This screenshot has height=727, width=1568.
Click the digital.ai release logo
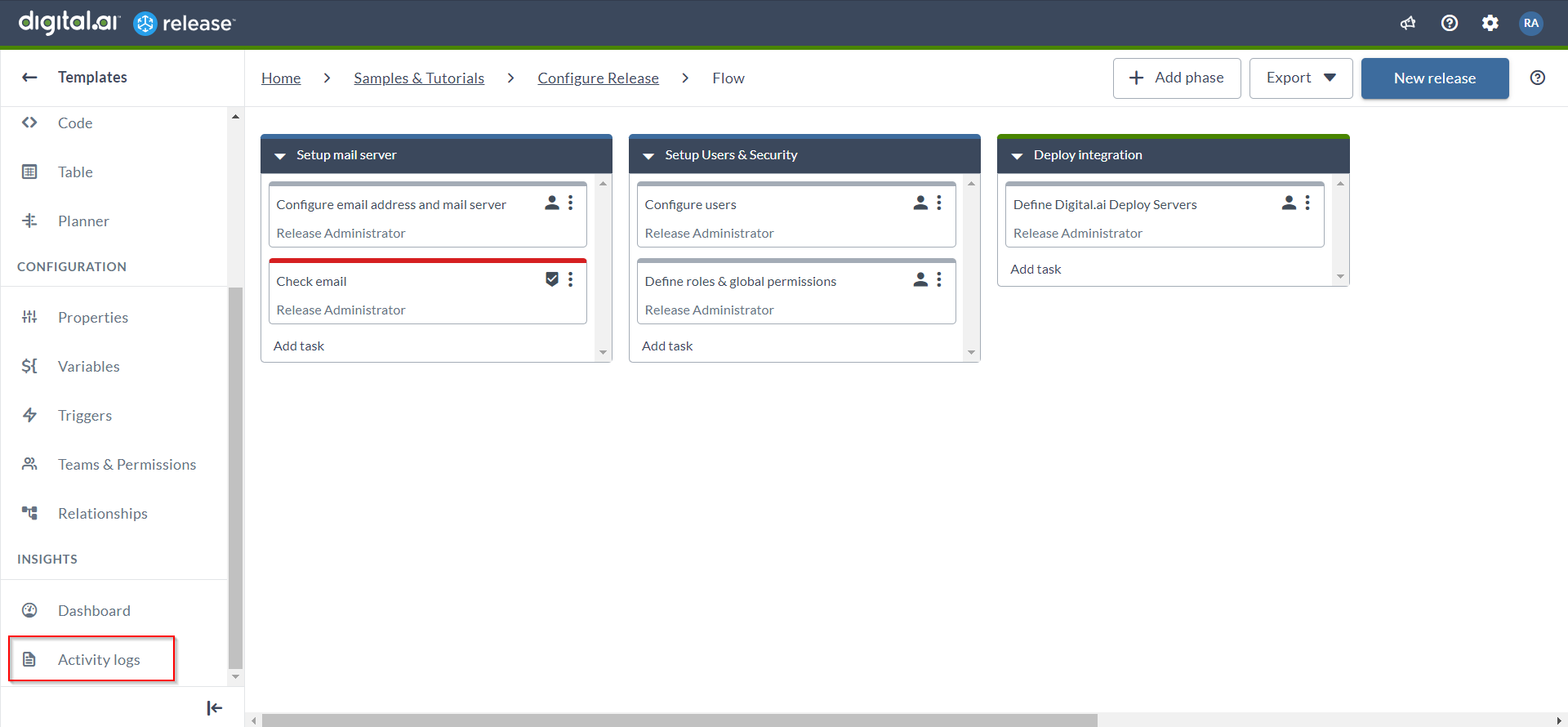pyautogui.click(x=127, y=23)
